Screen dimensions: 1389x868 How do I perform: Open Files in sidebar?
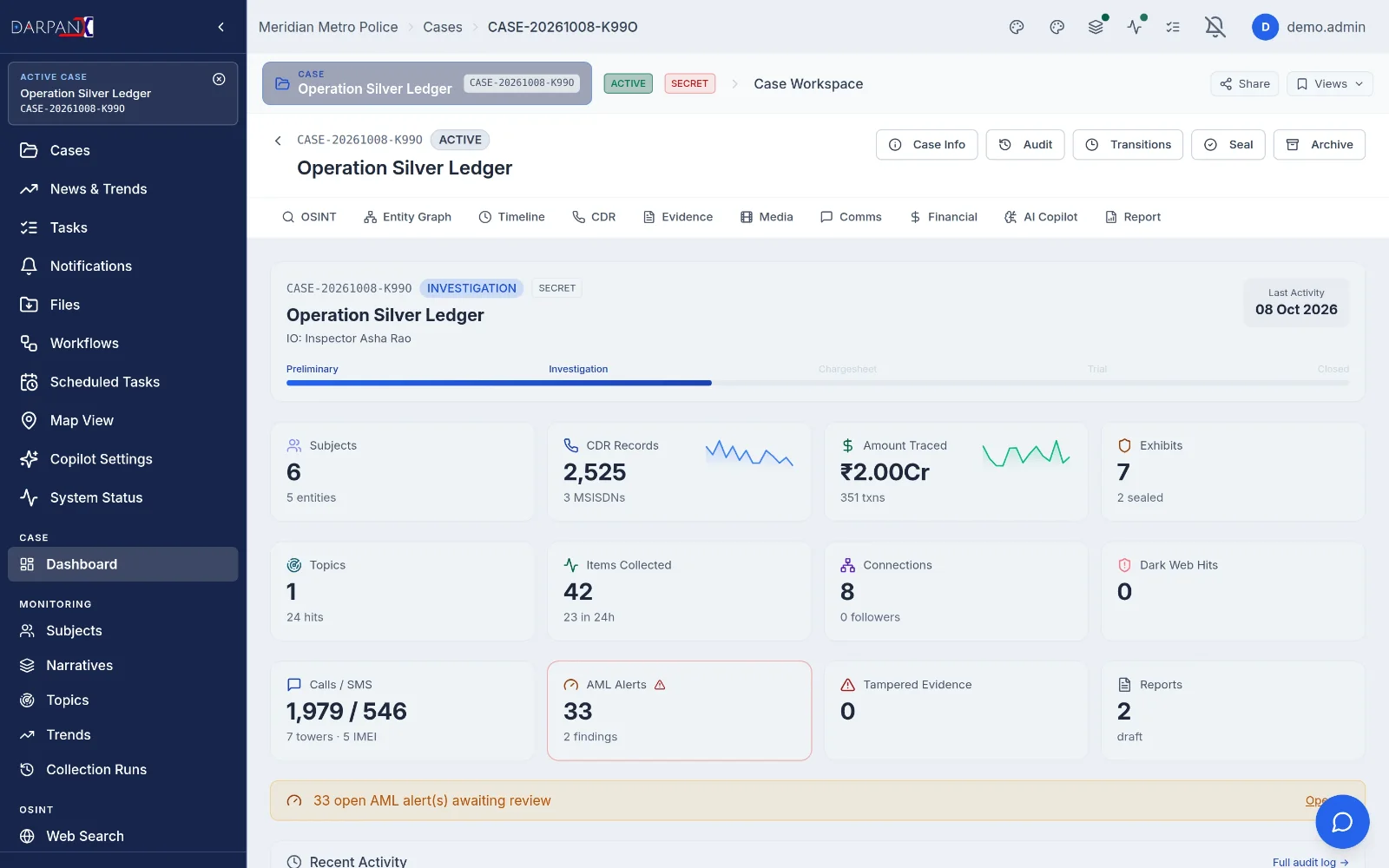tap(123, 305)
